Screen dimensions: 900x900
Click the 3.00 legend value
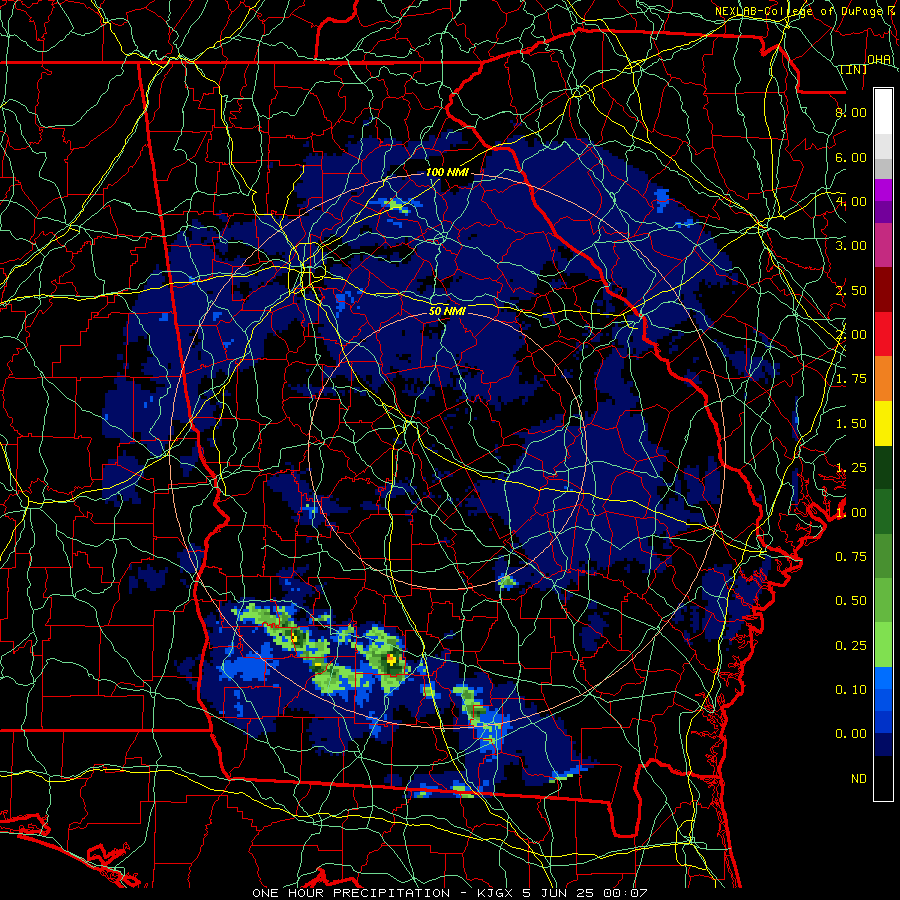(x=851, y=246)
